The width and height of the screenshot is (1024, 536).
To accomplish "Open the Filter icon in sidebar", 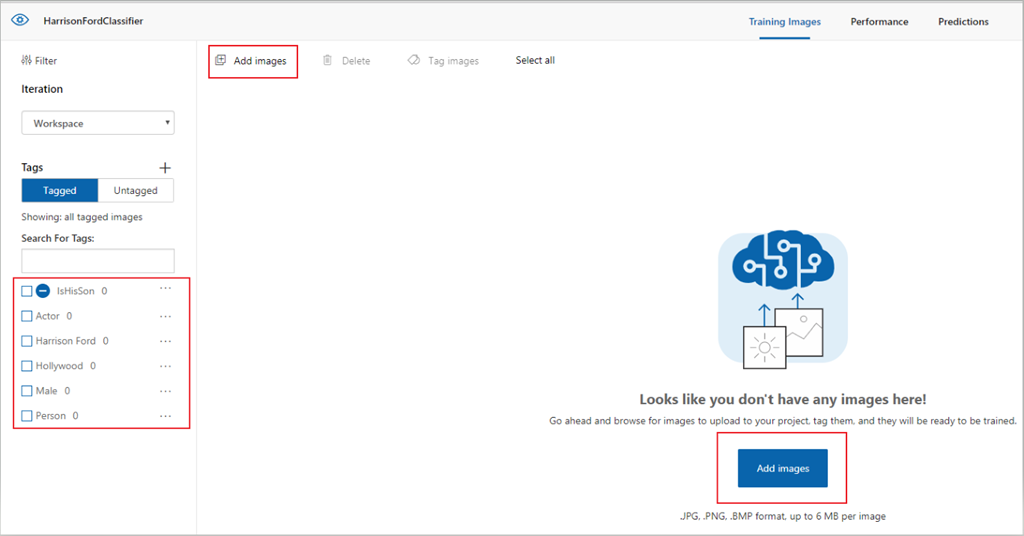I will point(27,61).
